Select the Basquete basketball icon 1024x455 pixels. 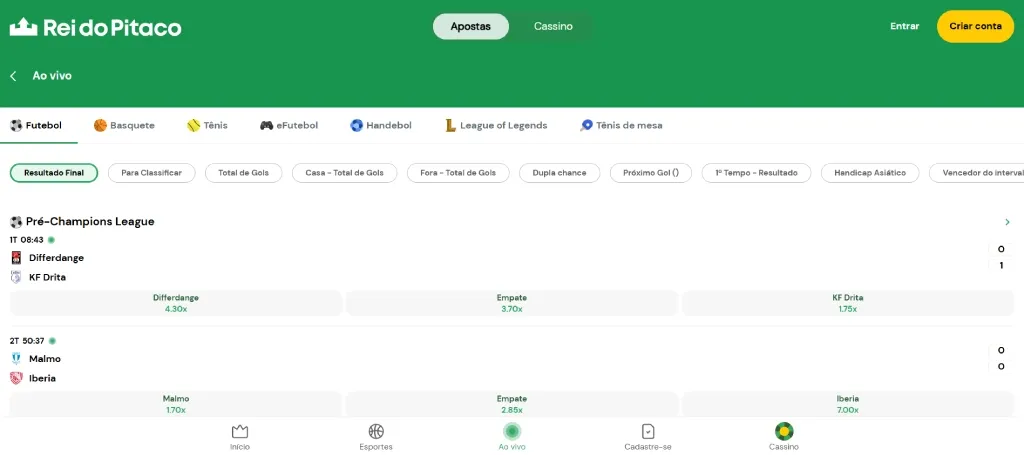click(100, 125)
